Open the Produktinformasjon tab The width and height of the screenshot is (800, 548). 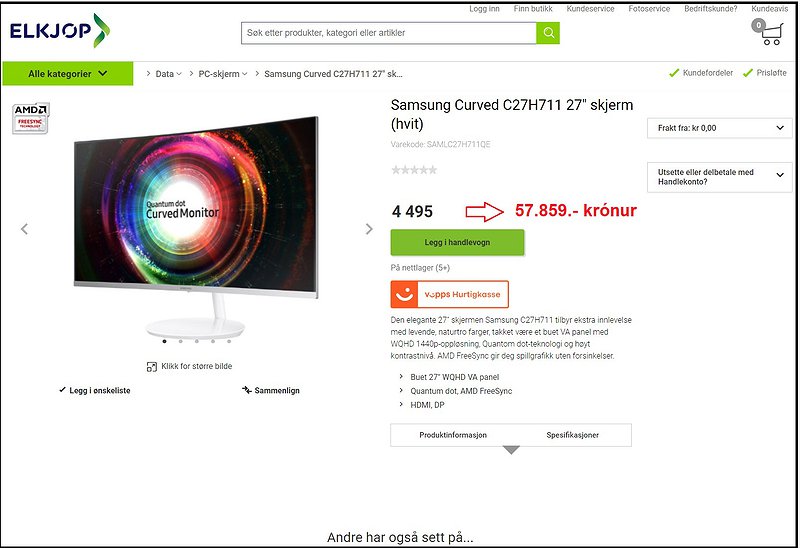(x=453, y=435)
